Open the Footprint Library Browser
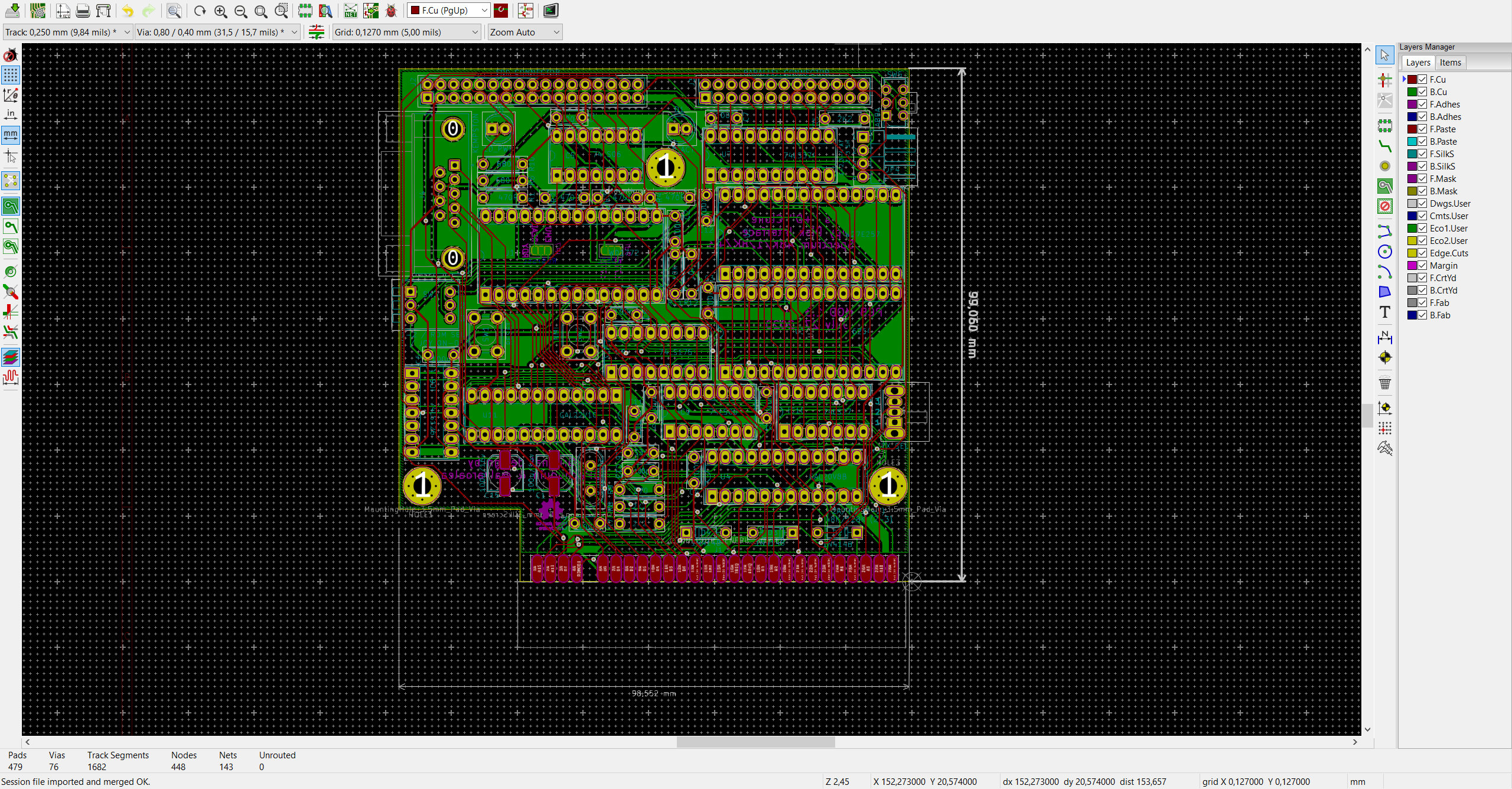The width and height of the screenshot is (1512, 789). coord(325,11)
